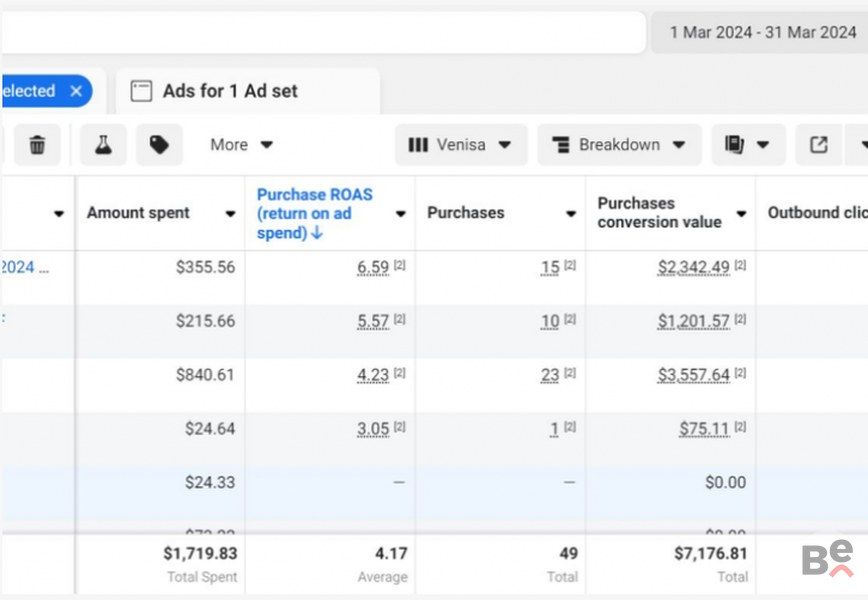
Task: Click the Be watermark logo
Action: (827, 558)
